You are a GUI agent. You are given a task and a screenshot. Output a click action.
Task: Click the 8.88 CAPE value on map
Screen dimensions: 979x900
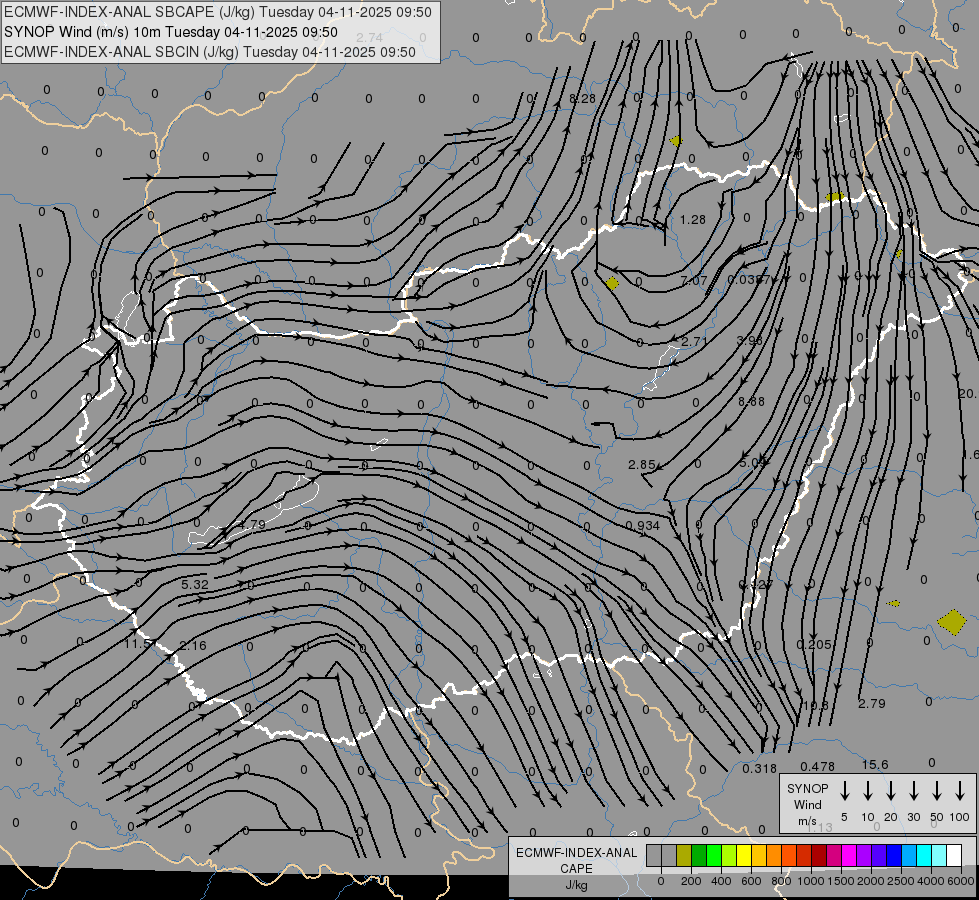pos(751,402)
